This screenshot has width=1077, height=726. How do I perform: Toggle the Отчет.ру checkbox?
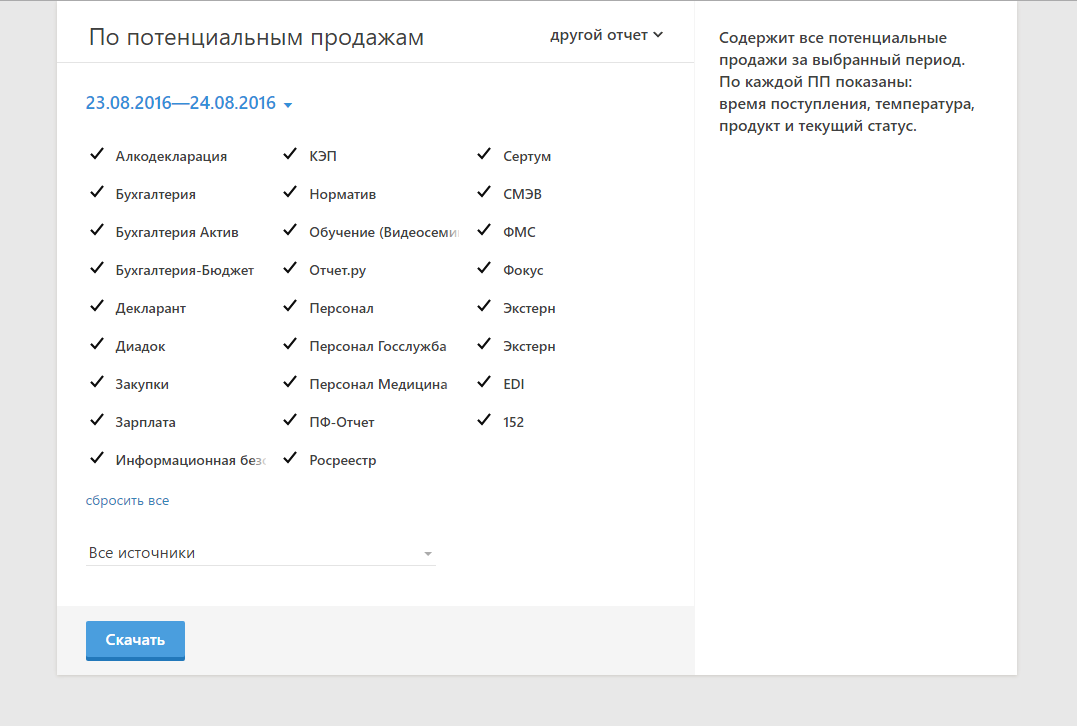291,269
